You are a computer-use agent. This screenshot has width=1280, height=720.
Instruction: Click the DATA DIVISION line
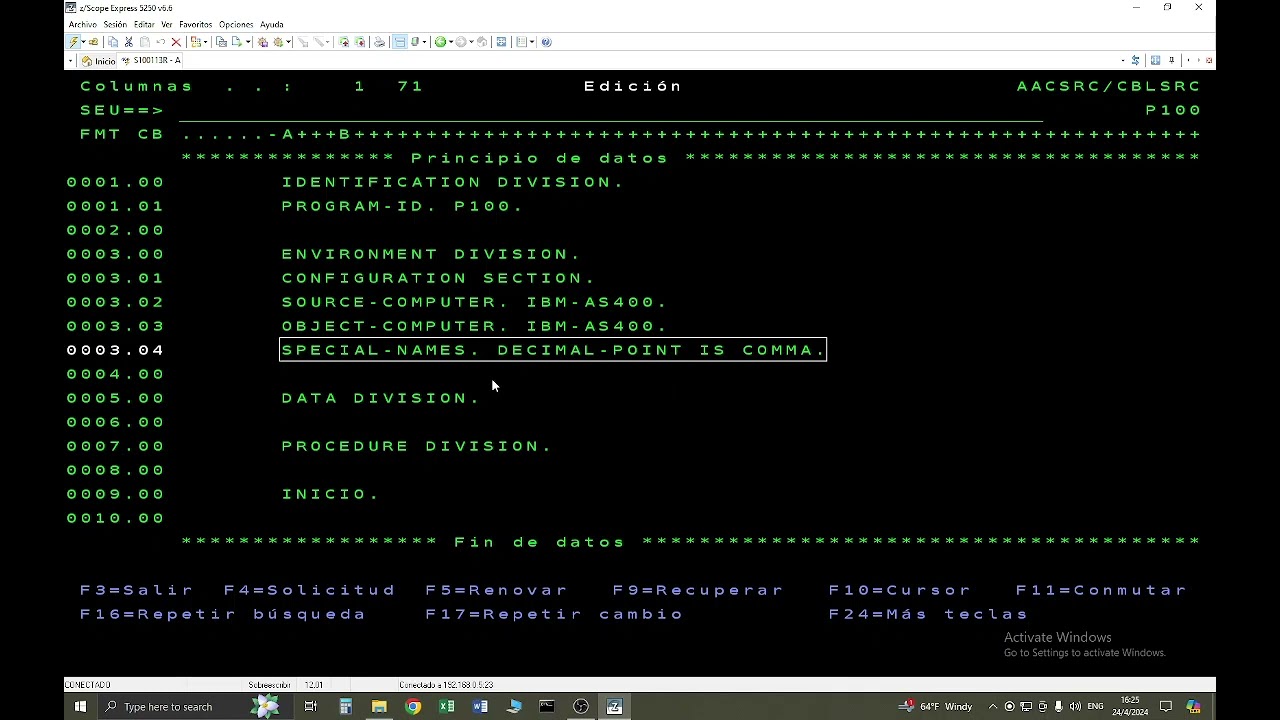click(381, 398)
